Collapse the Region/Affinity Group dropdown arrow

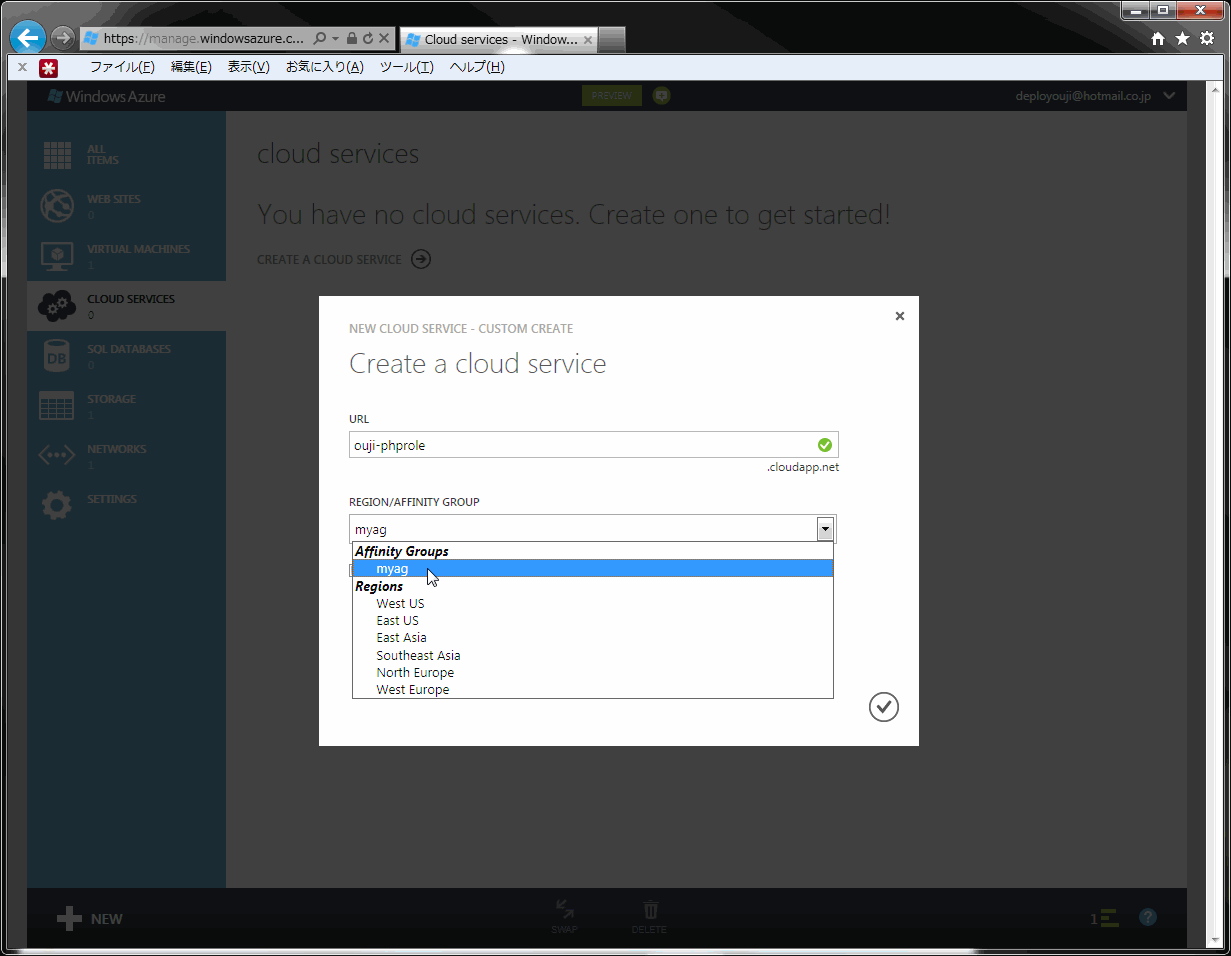click(825, 529)
